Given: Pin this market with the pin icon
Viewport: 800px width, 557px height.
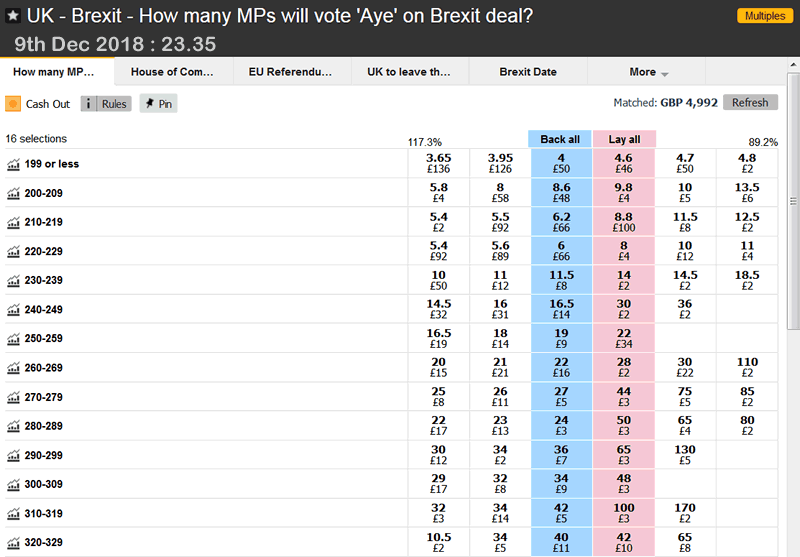Looking at the screenshot, I should [149, 103].
